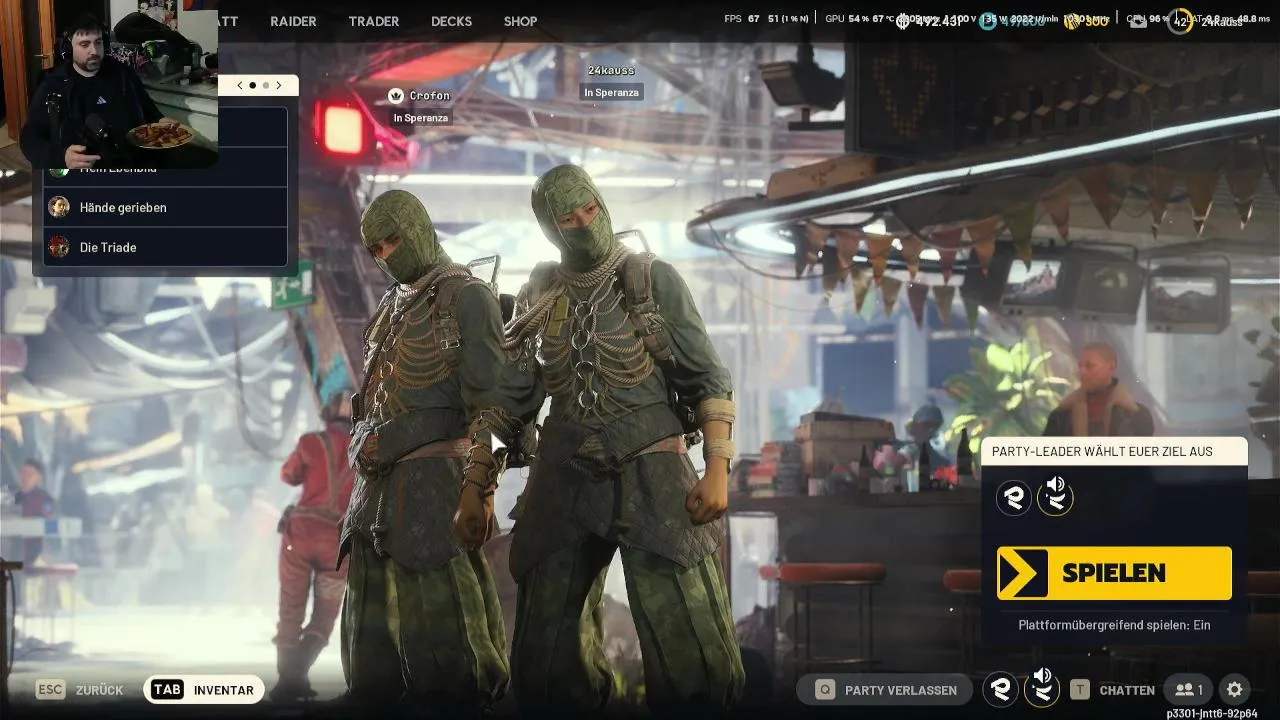The image size is (1280, 720).
Task: Click the TAB key hint badge
Action: pos(167,690)
